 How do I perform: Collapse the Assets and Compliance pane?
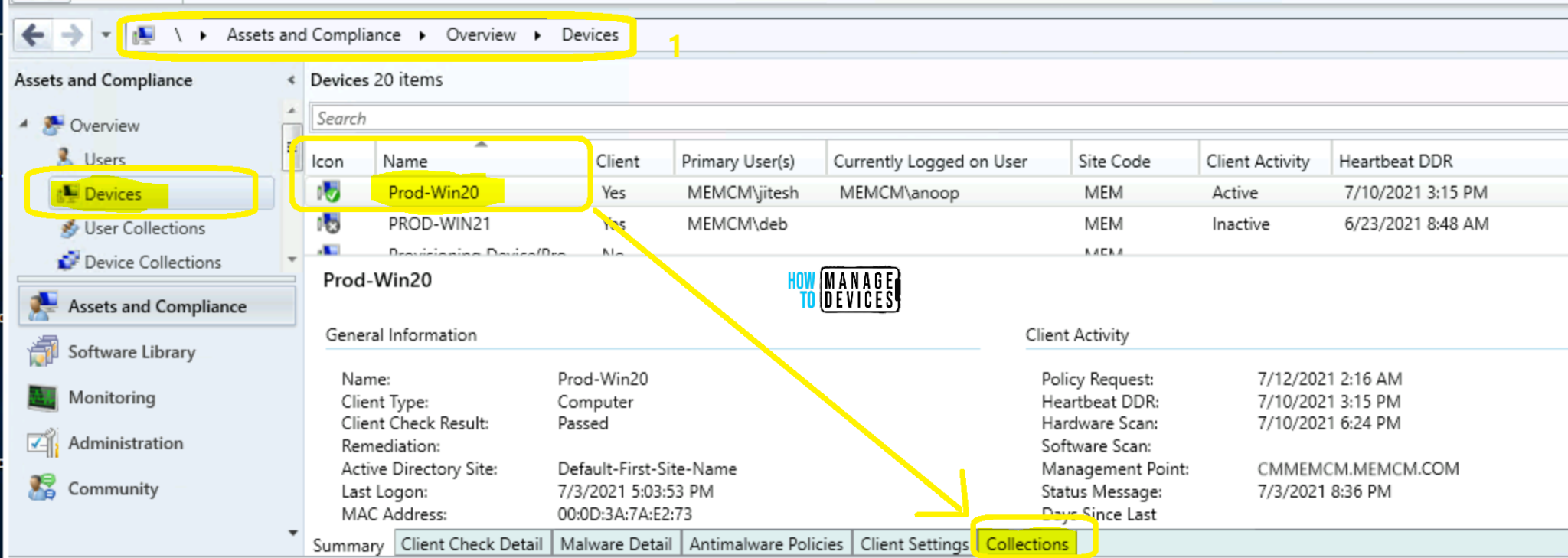tap(291, 80)
